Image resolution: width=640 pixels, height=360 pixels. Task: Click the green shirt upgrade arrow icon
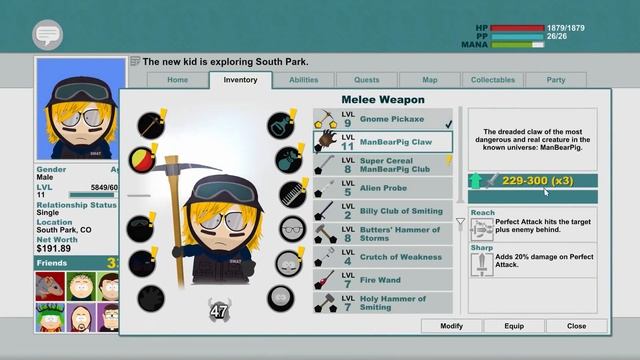coord(475,180)
